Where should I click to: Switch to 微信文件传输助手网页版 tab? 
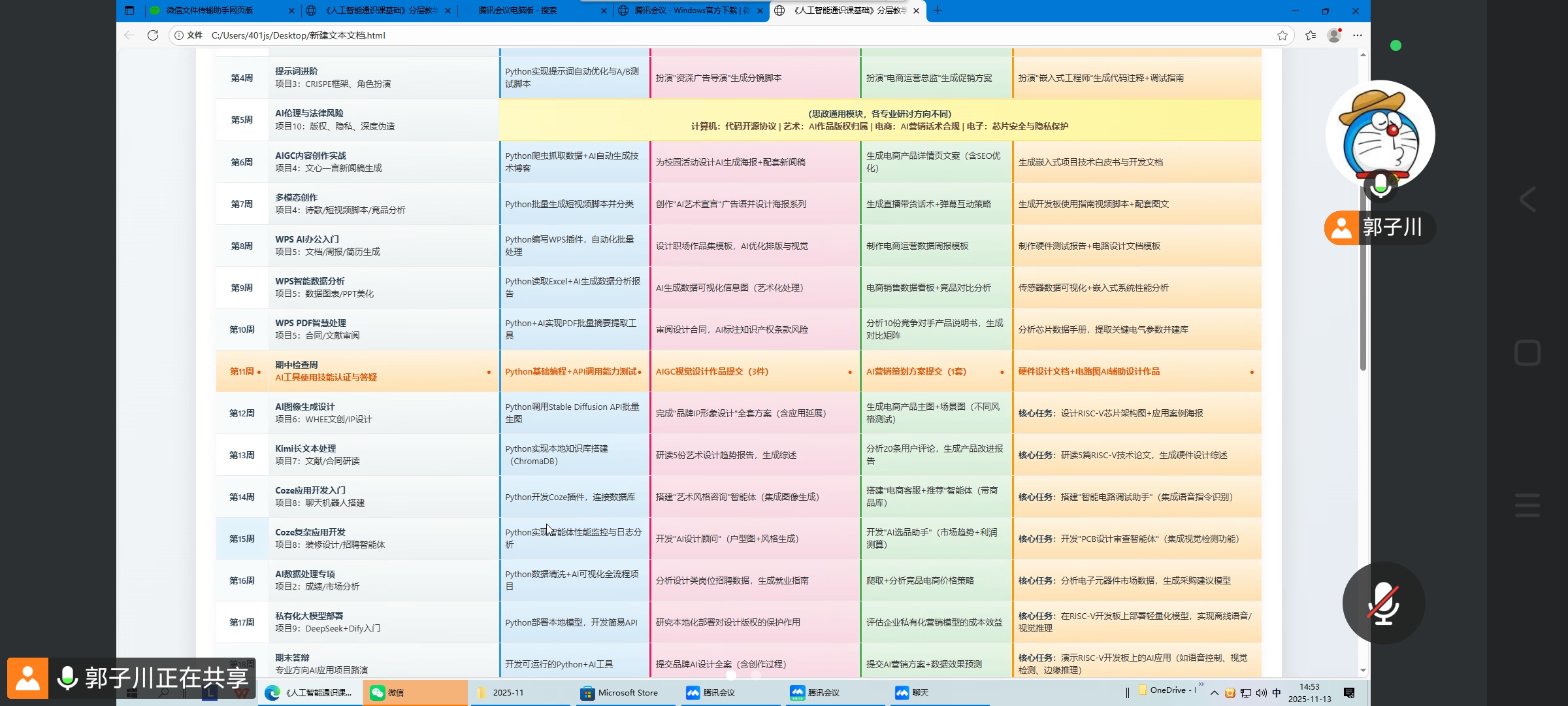tap(209, 10)
